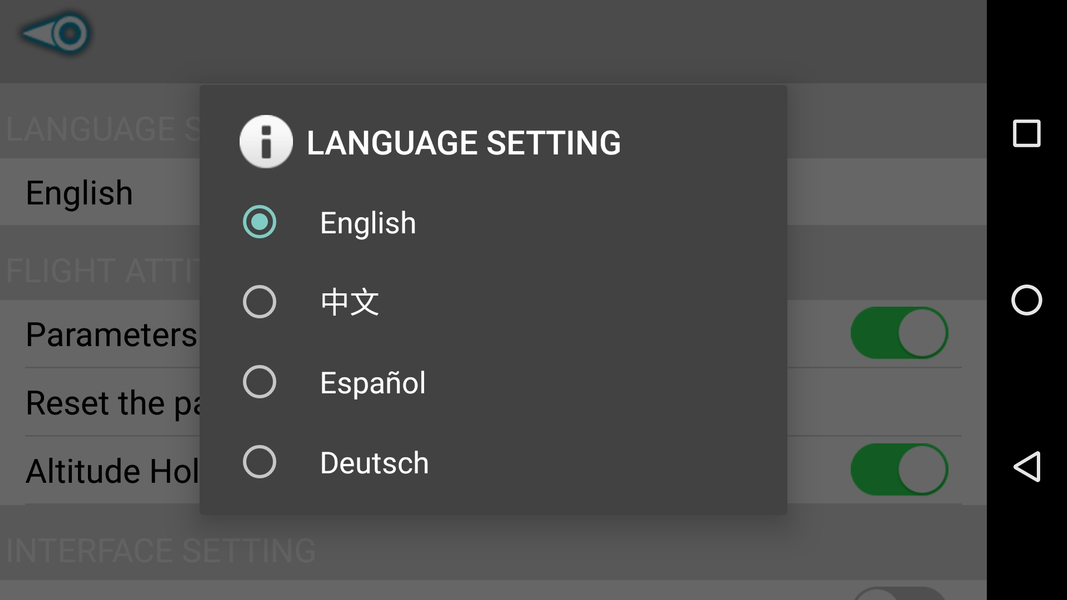
Task: Select the English radio button
Action: click(x=260, y=222)
